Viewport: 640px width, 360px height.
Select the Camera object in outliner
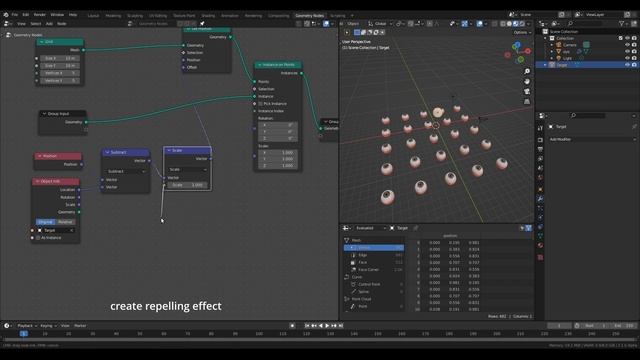click(x=570, y=45)
